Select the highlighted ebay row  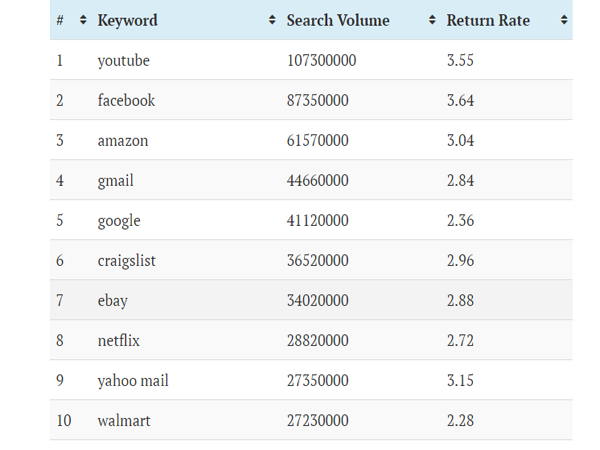[311, 300]
